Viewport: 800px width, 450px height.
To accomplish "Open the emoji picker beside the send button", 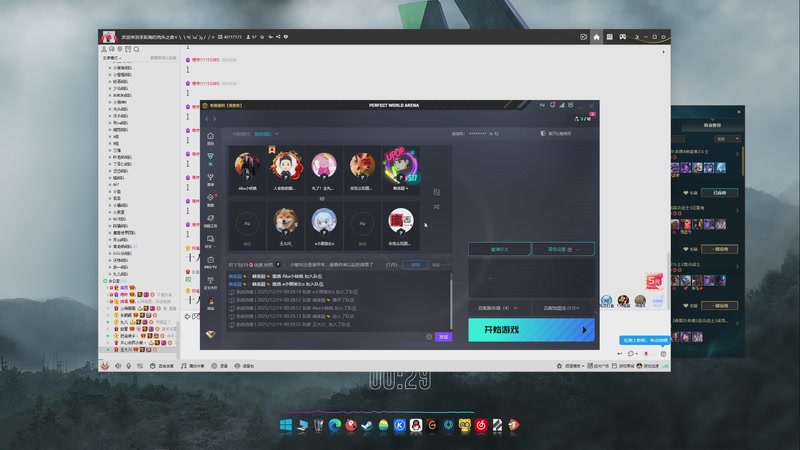I will (x=429, y=337).
